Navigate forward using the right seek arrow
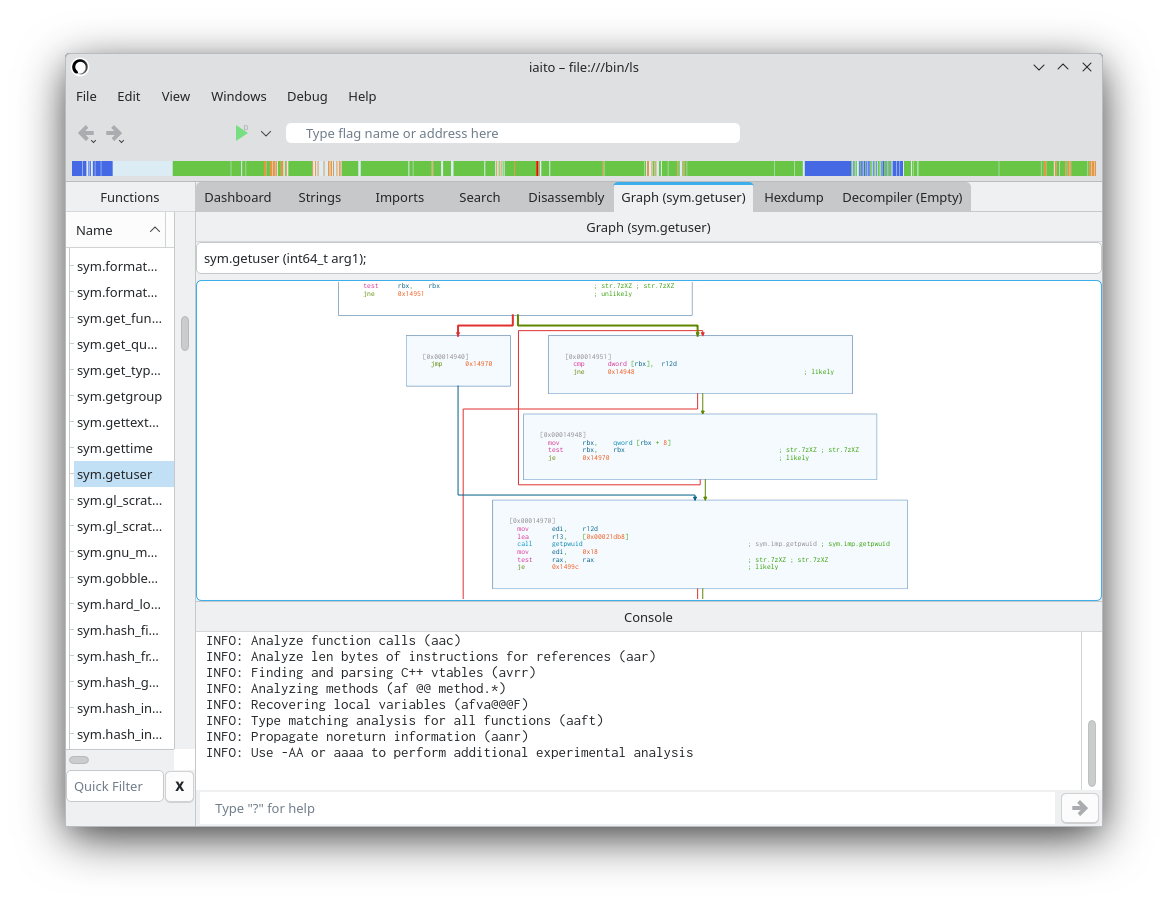This screenshot has height=905, width=1169. 113,133
